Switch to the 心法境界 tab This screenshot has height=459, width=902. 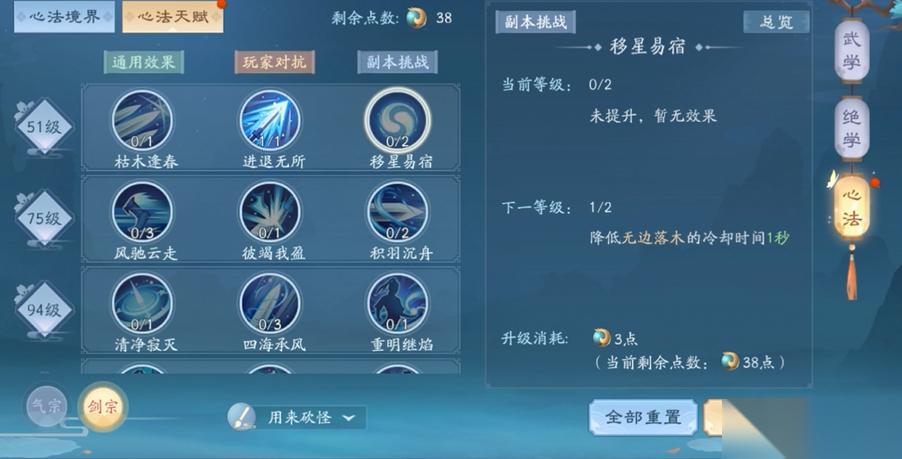tap(64, 17)
